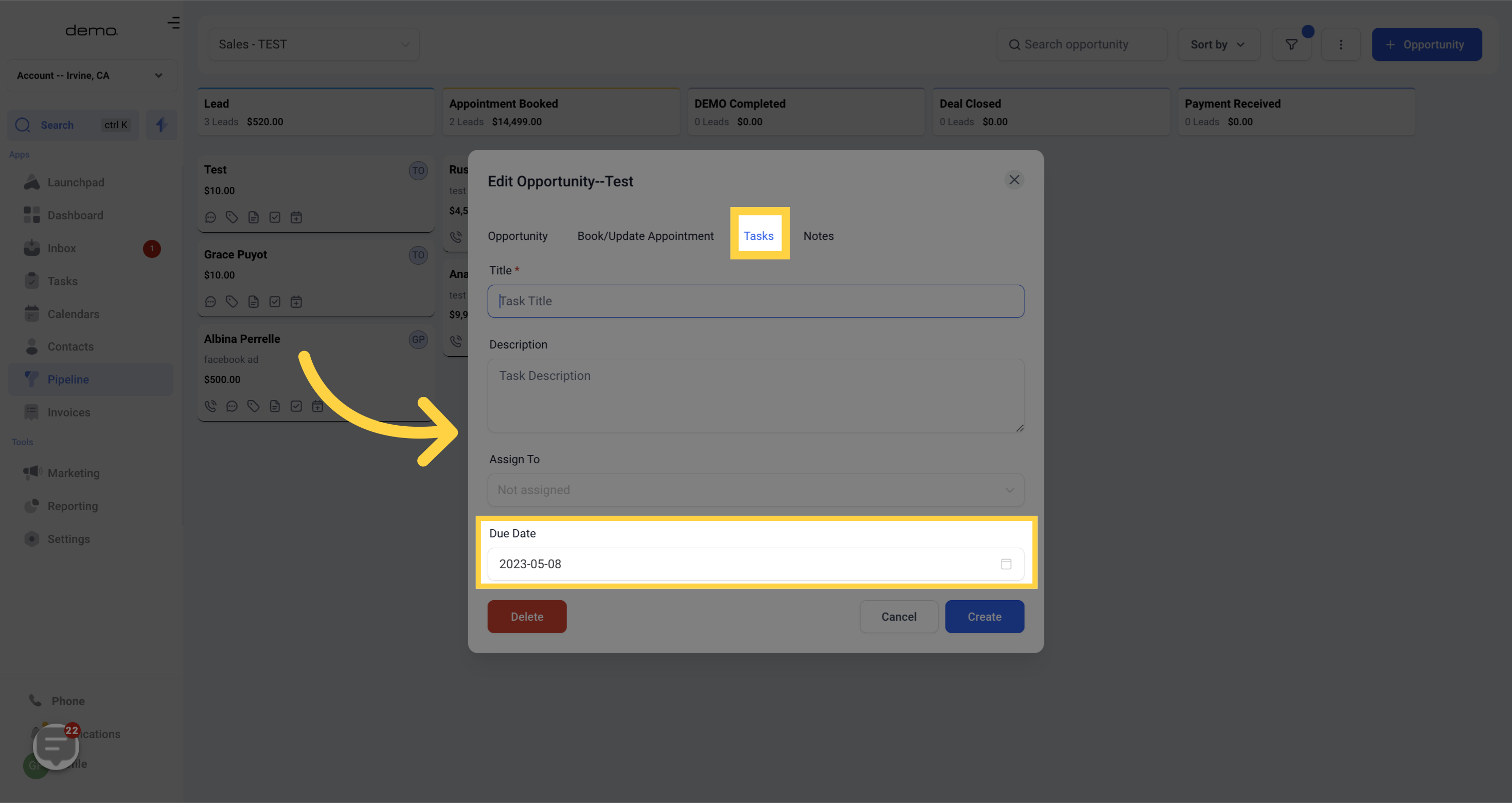1512x803 pixels.
Task: Collapse the sidebar with the hamburger icon
Action: click(x=173, y=23)
